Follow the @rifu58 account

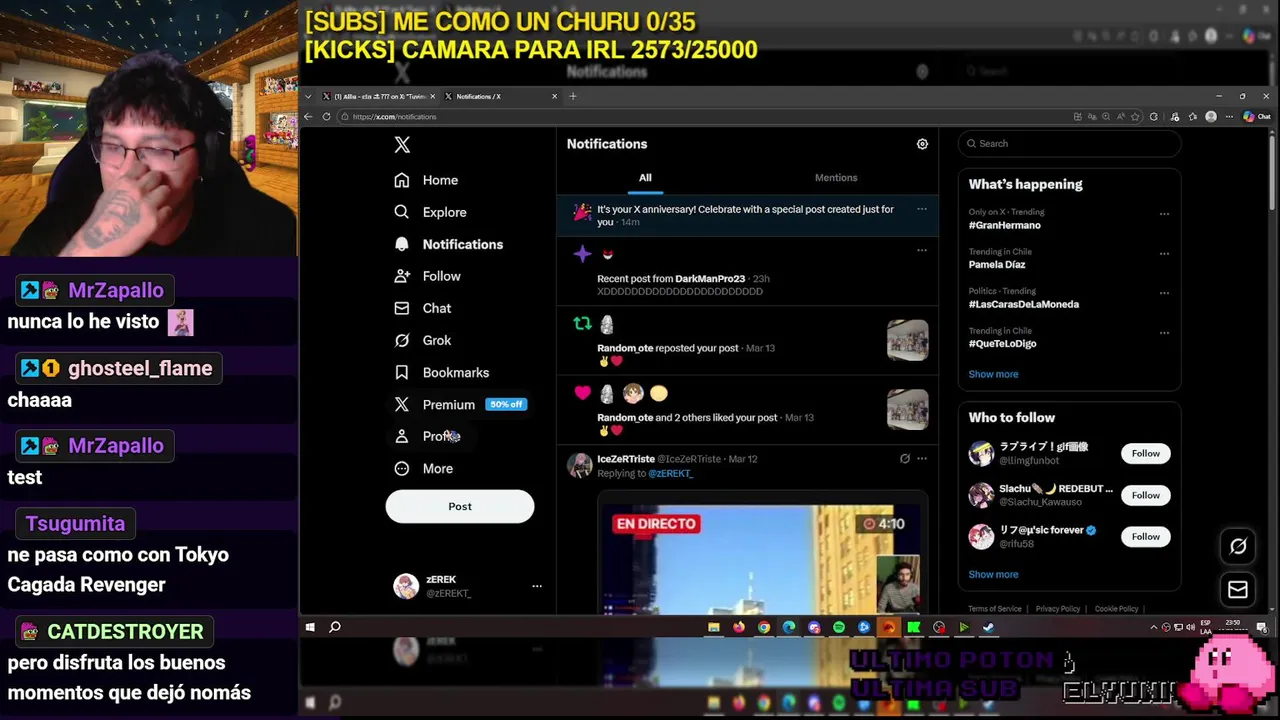point(1145,537)
